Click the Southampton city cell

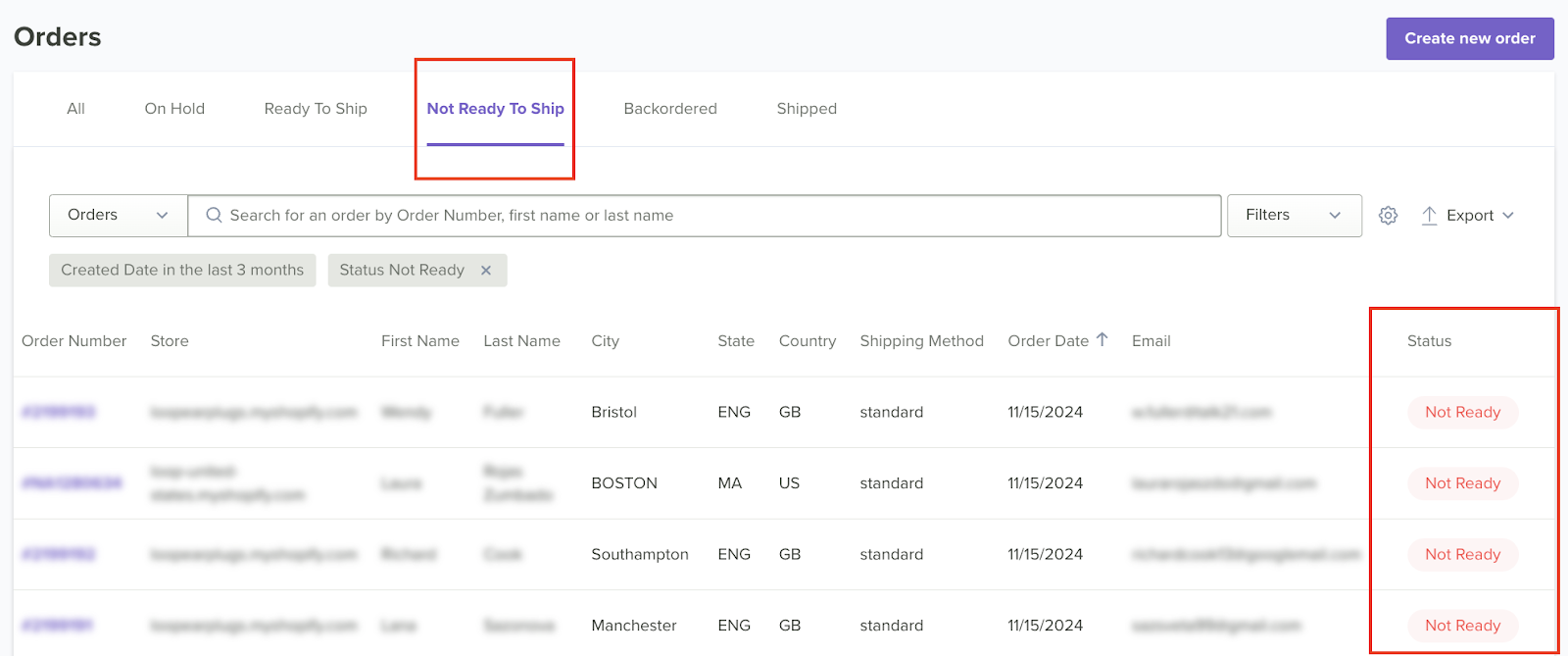pyautogui.click(x=640, y=554)
